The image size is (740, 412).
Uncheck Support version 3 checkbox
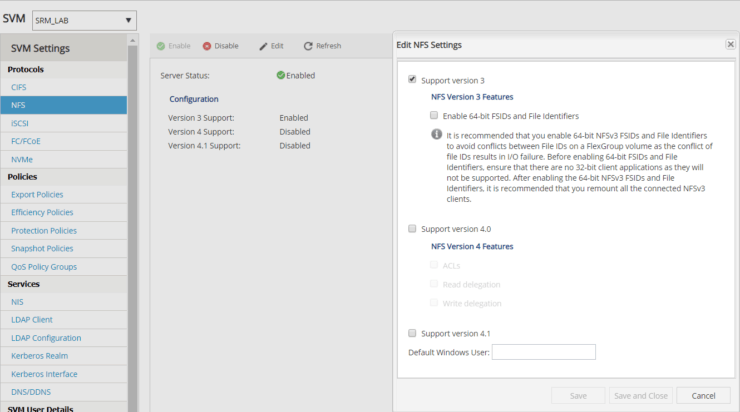(412, 80)
